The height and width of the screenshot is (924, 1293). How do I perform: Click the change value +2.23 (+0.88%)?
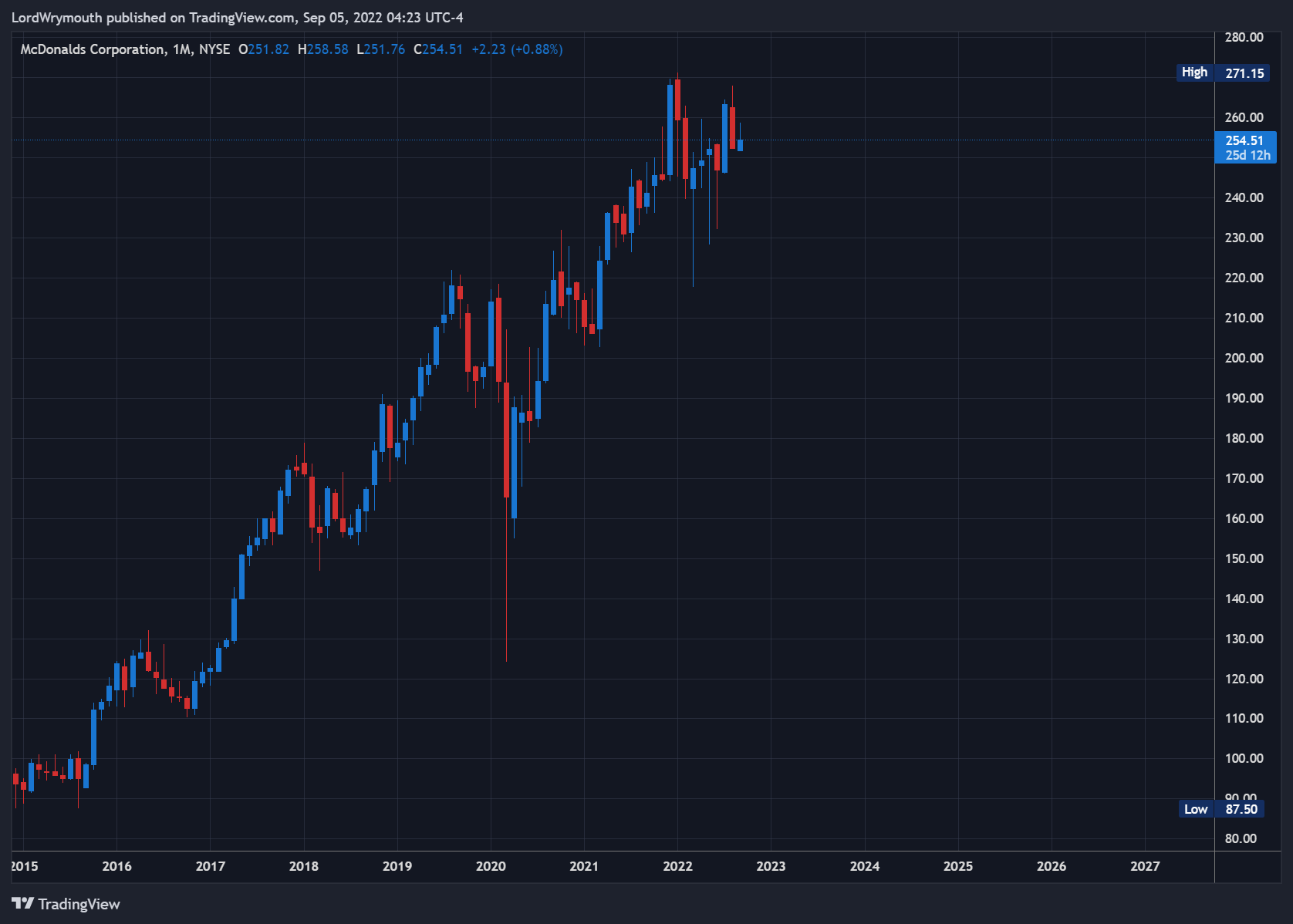pos(517,49)
